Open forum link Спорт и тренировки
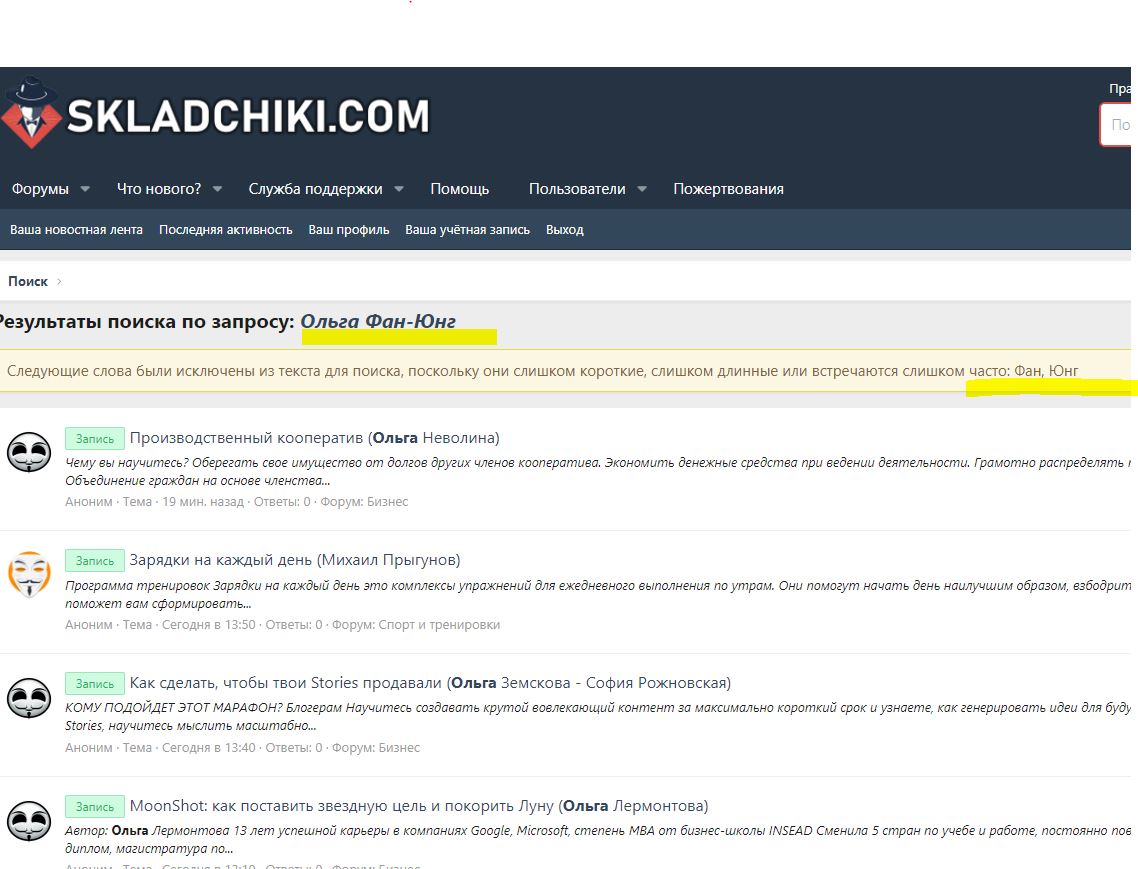 point(438,624)
